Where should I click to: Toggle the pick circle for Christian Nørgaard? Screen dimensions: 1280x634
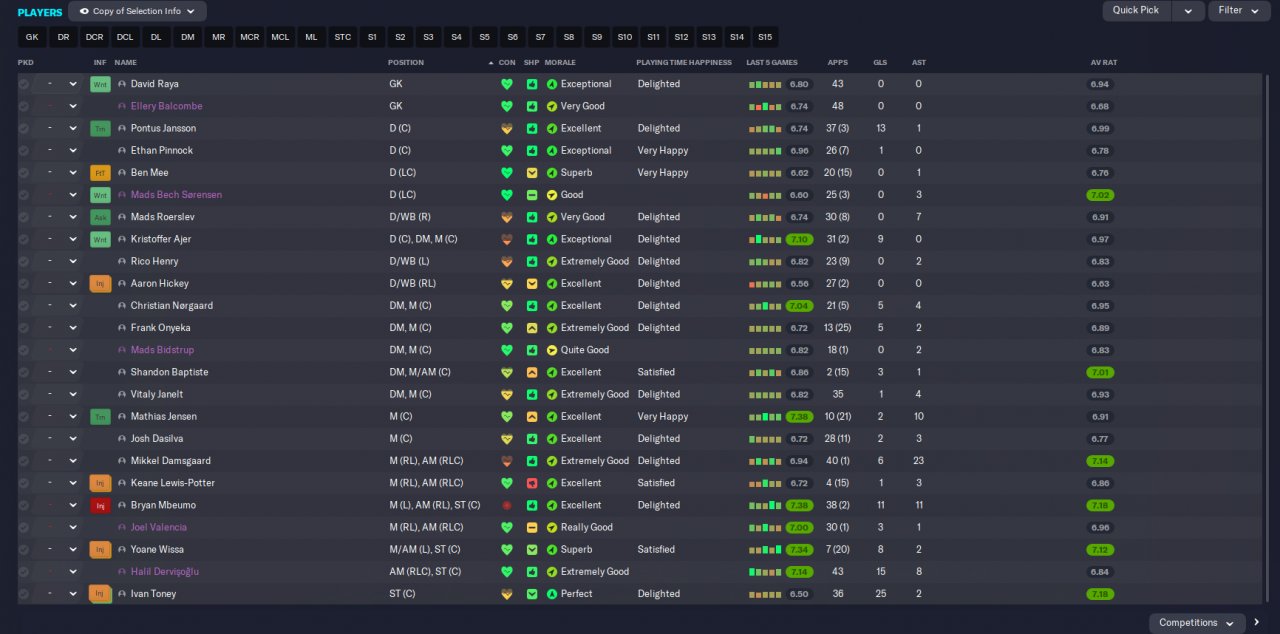pyautogui.click(x=24, y=305)
